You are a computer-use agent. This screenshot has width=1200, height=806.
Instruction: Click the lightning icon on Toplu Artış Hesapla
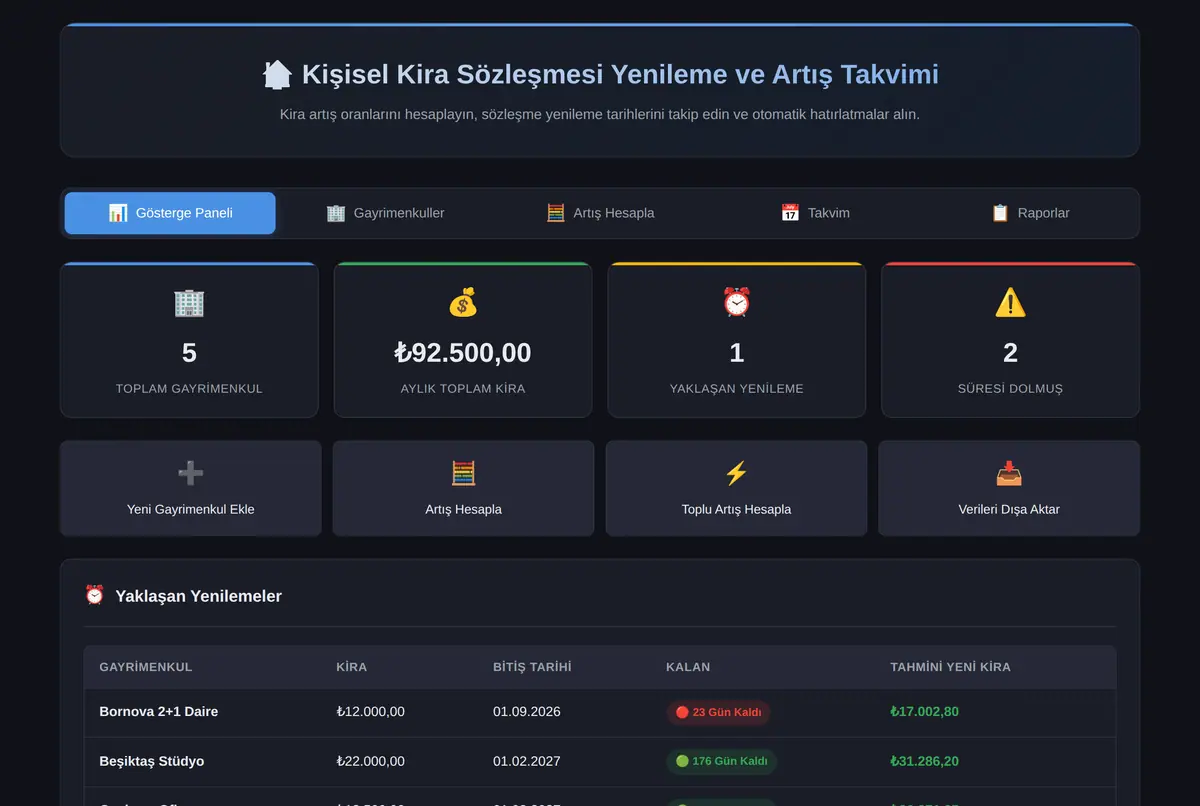pos(736,473)
